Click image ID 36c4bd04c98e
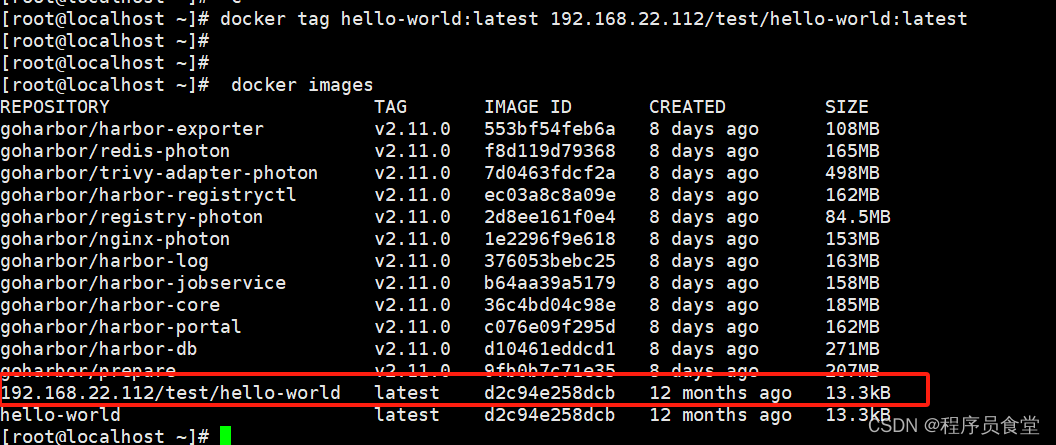This screenshot has height=445, width=1056. pyautogui.click(x=550, y=305)
